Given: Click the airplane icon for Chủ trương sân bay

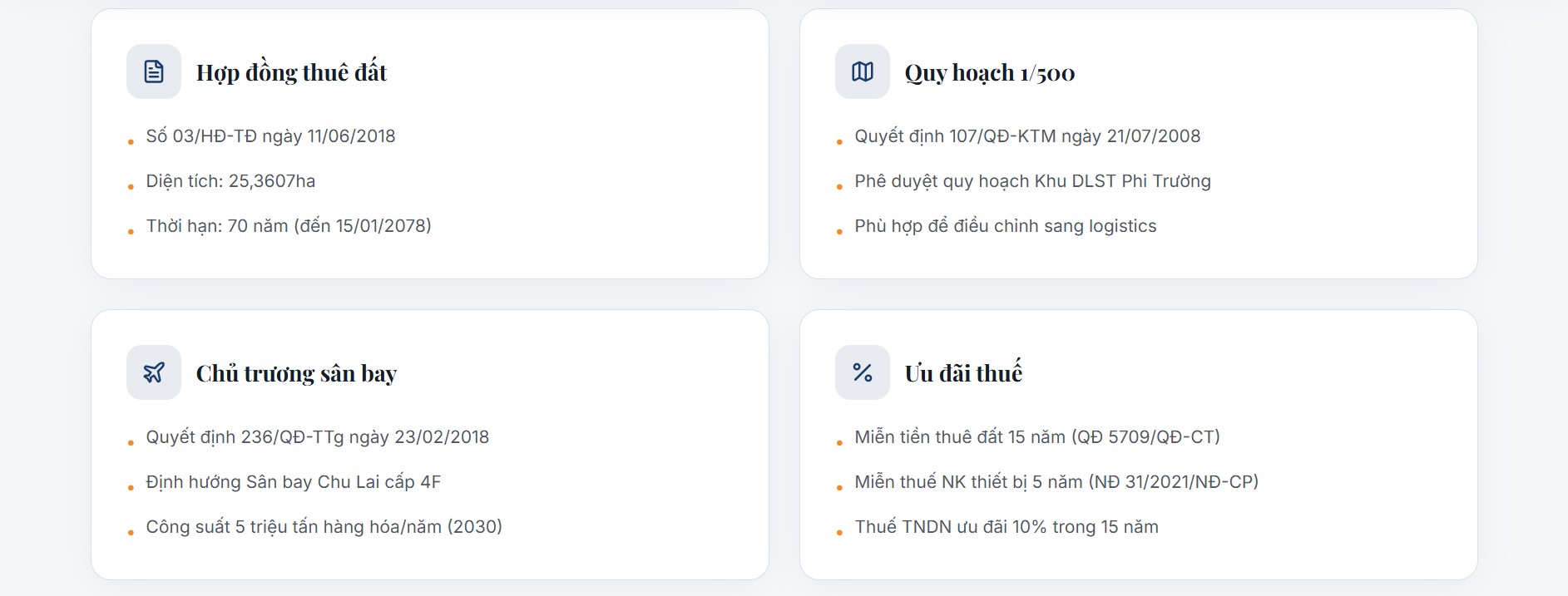Looking at the screenshot, I should tap(154, 372).
